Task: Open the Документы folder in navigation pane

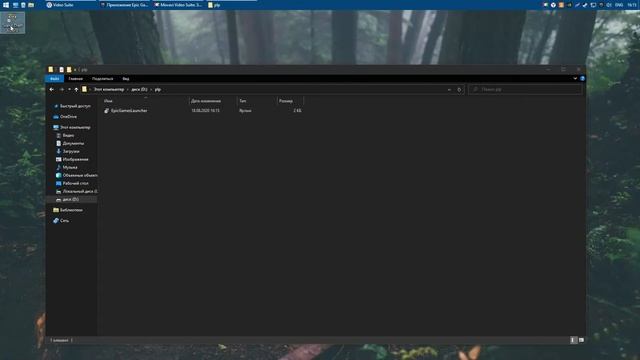Action: click(x=73, y=143)
